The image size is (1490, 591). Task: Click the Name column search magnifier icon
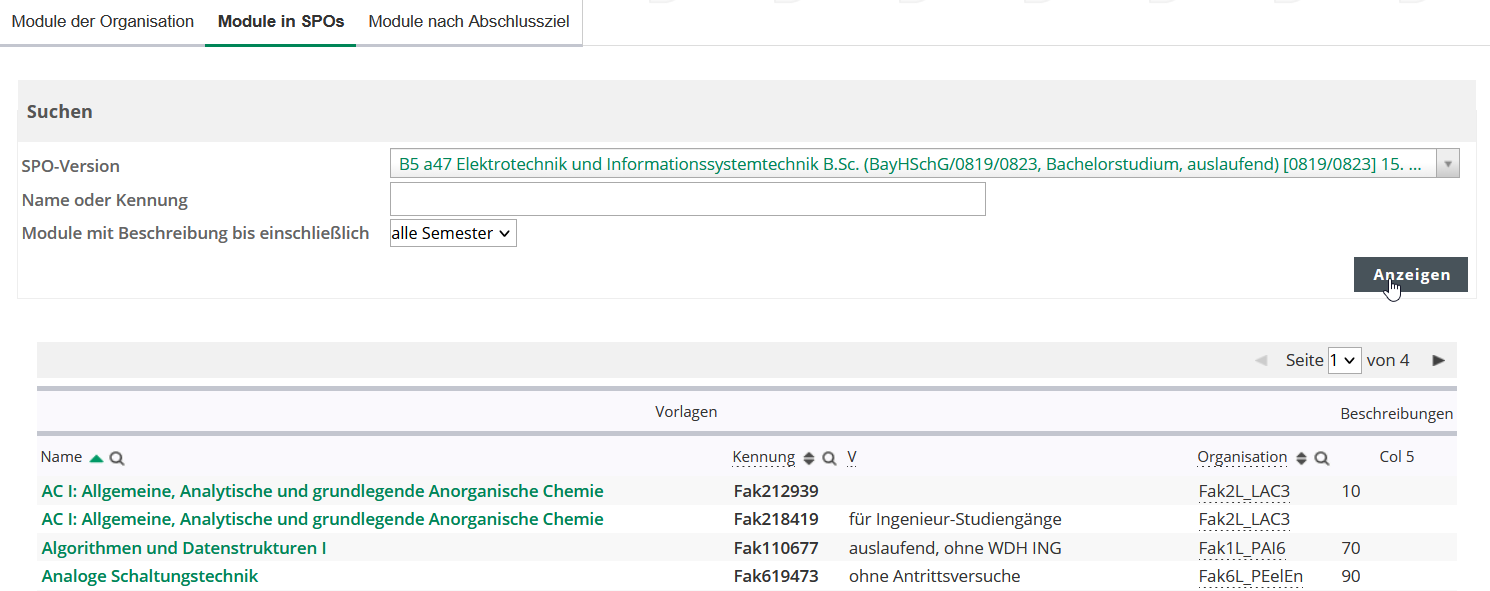click(117, 458)
